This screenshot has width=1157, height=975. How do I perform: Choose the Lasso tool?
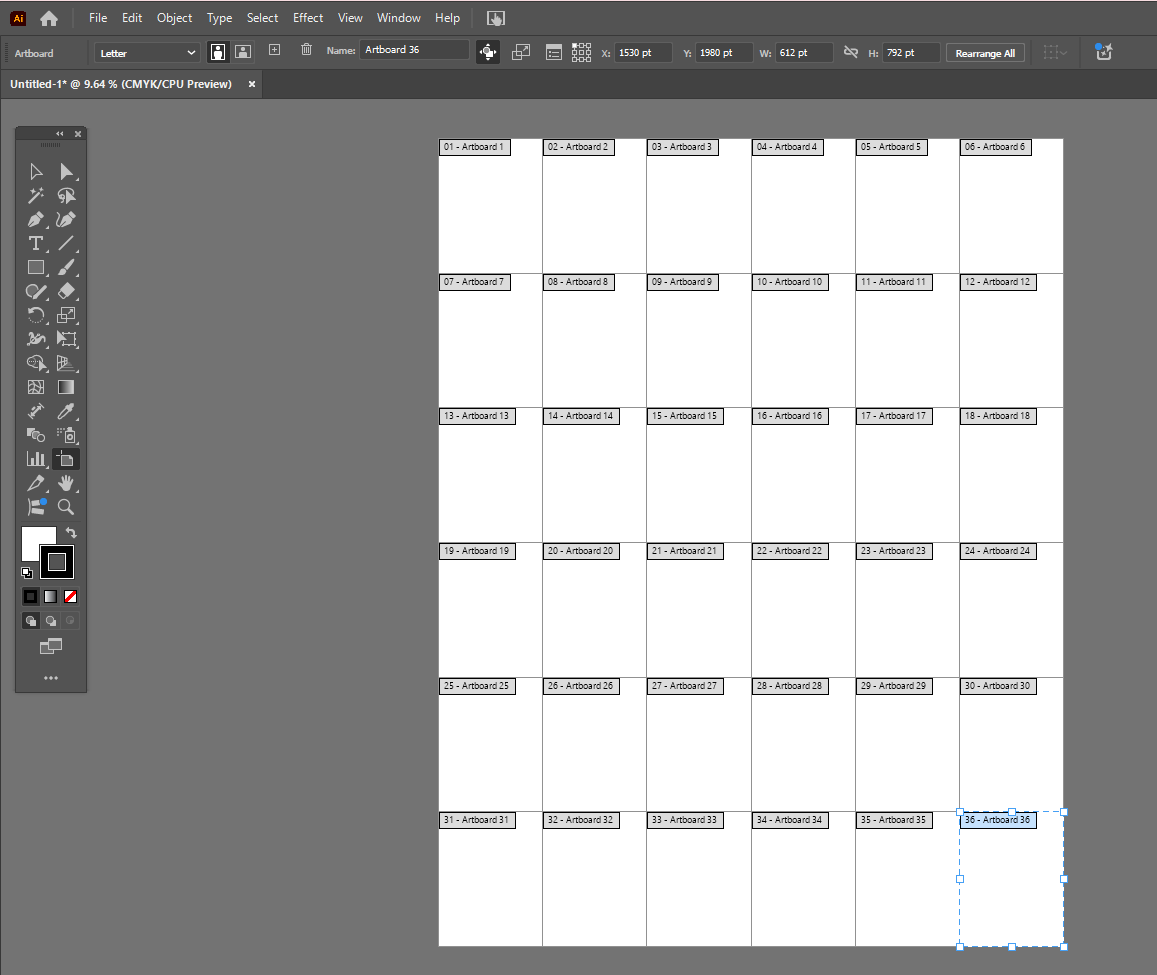(66, 196)
